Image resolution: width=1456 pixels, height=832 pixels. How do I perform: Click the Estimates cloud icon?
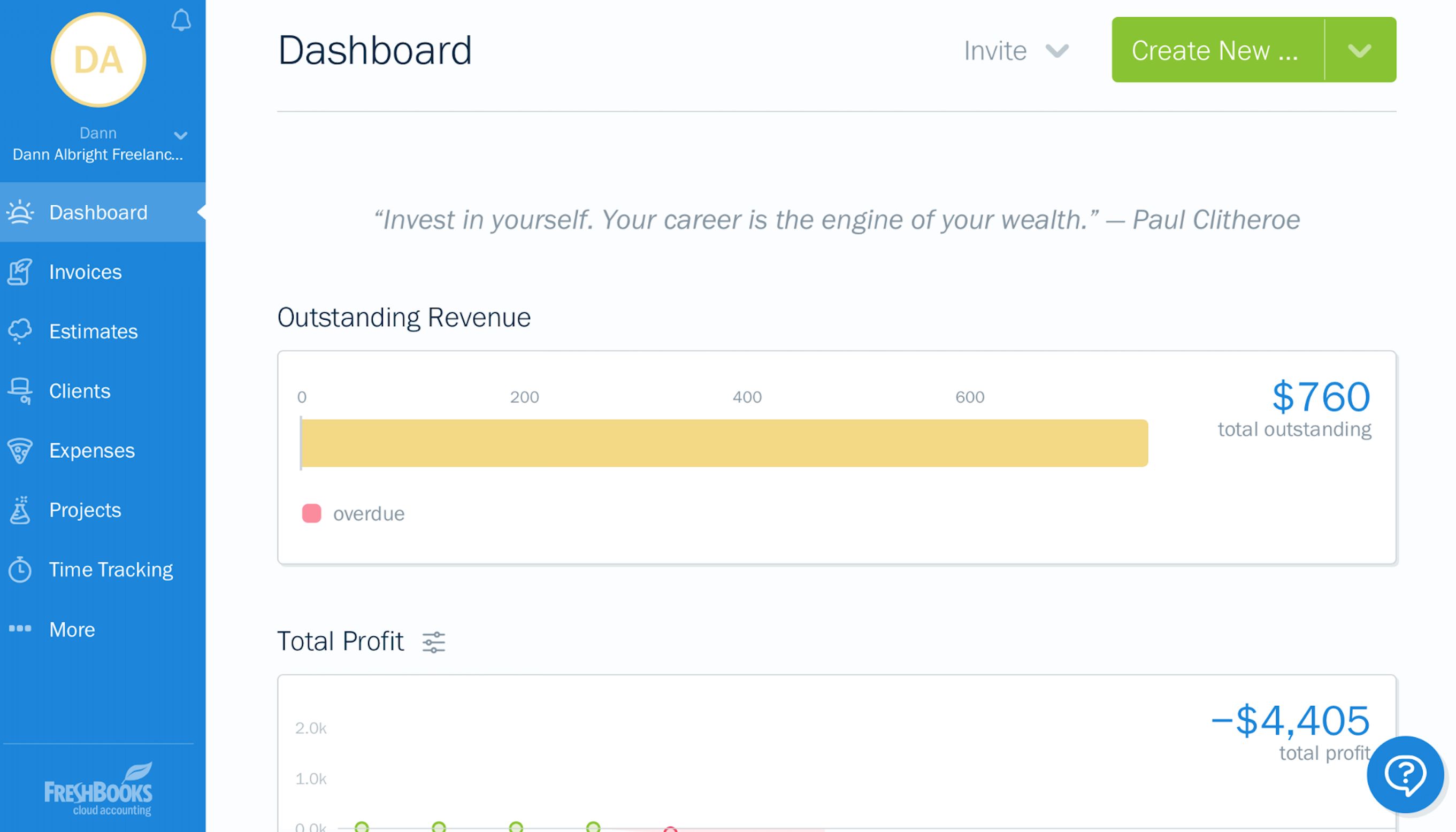click(x=20, y=331)
